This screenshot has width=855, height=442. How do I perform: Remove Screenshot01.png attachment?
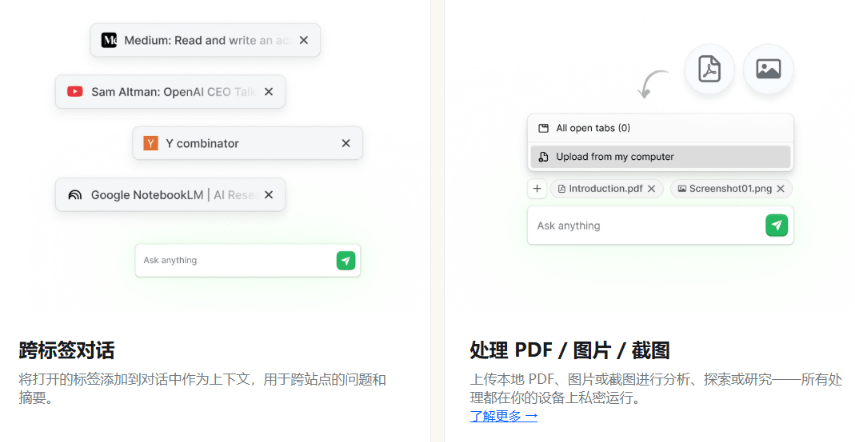coord(780,188)
